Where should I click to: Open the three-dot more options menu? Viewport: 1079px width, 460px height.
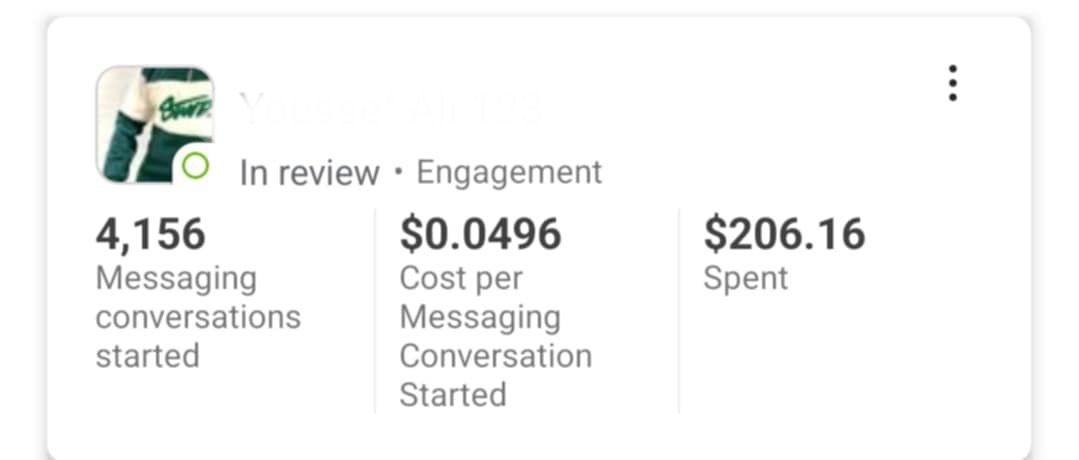pyautogui.click(x=952, y=83)
